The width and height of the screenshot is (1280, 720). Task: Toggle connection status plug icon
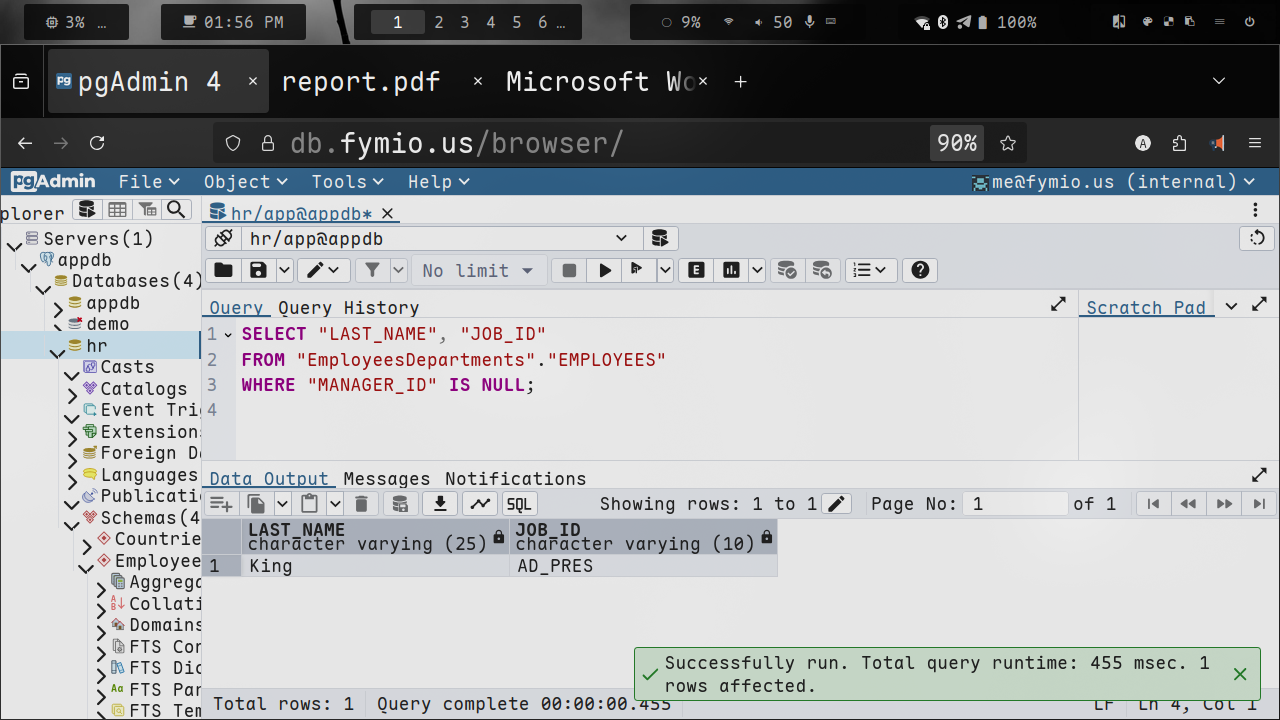point(223,239)
